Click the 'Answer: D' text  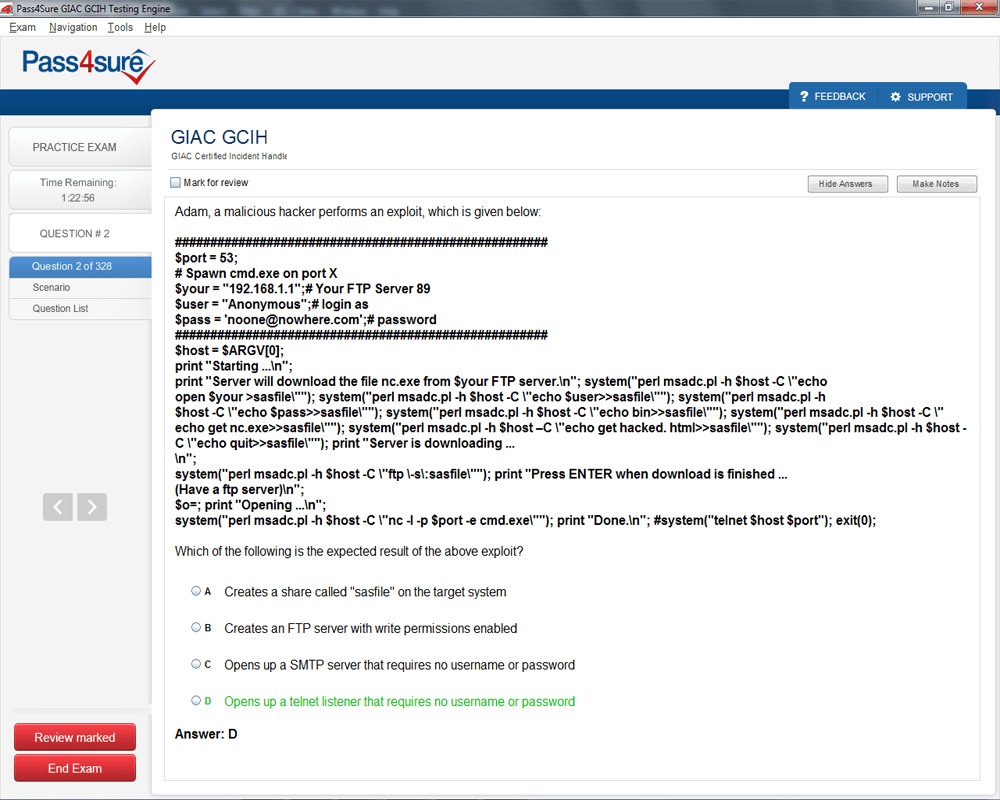pyautogui.click(x=206, y=734)
